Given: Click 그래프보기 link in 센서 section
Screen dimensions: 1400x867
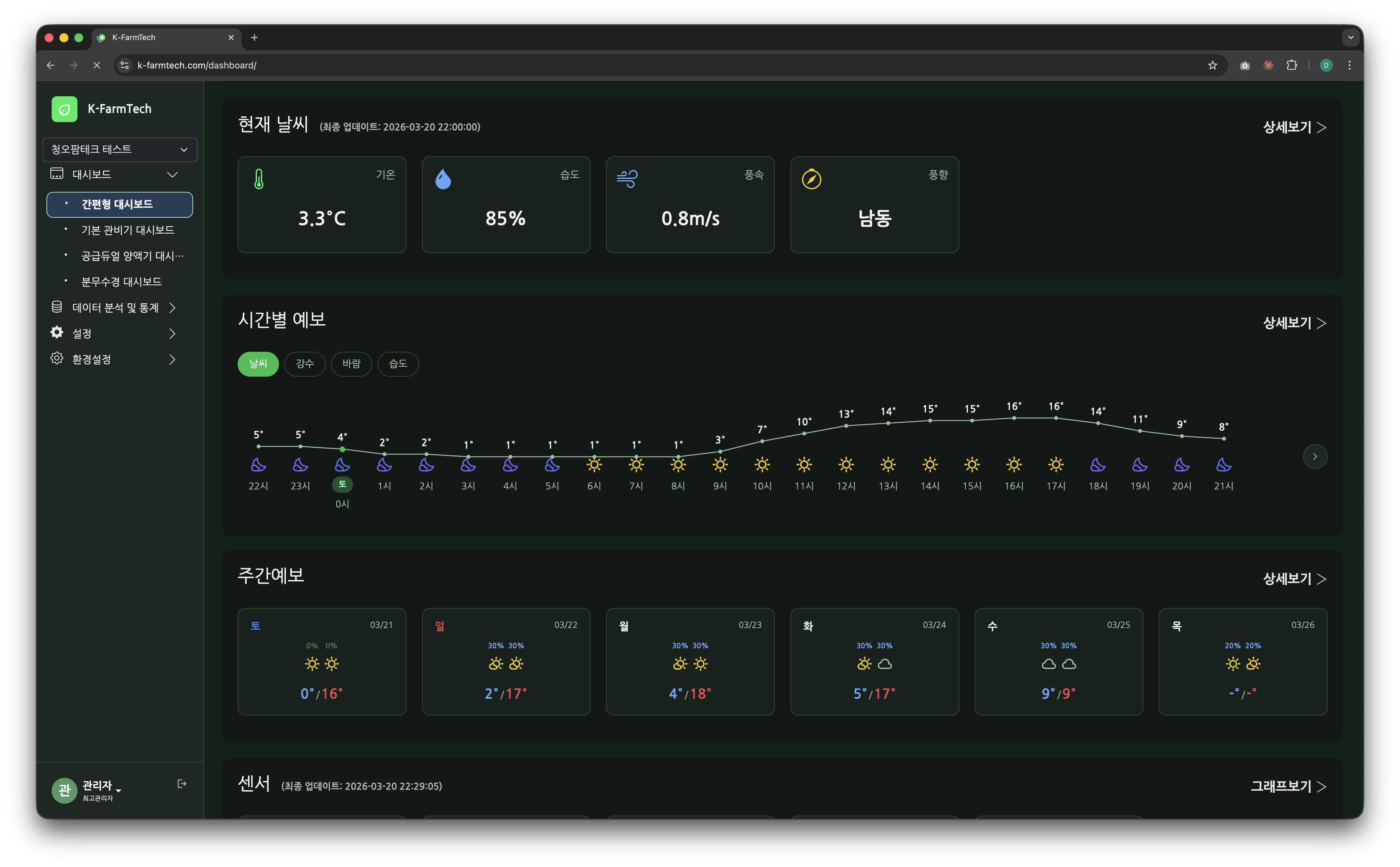Looking at the screenshot, I should [1288, 786].
